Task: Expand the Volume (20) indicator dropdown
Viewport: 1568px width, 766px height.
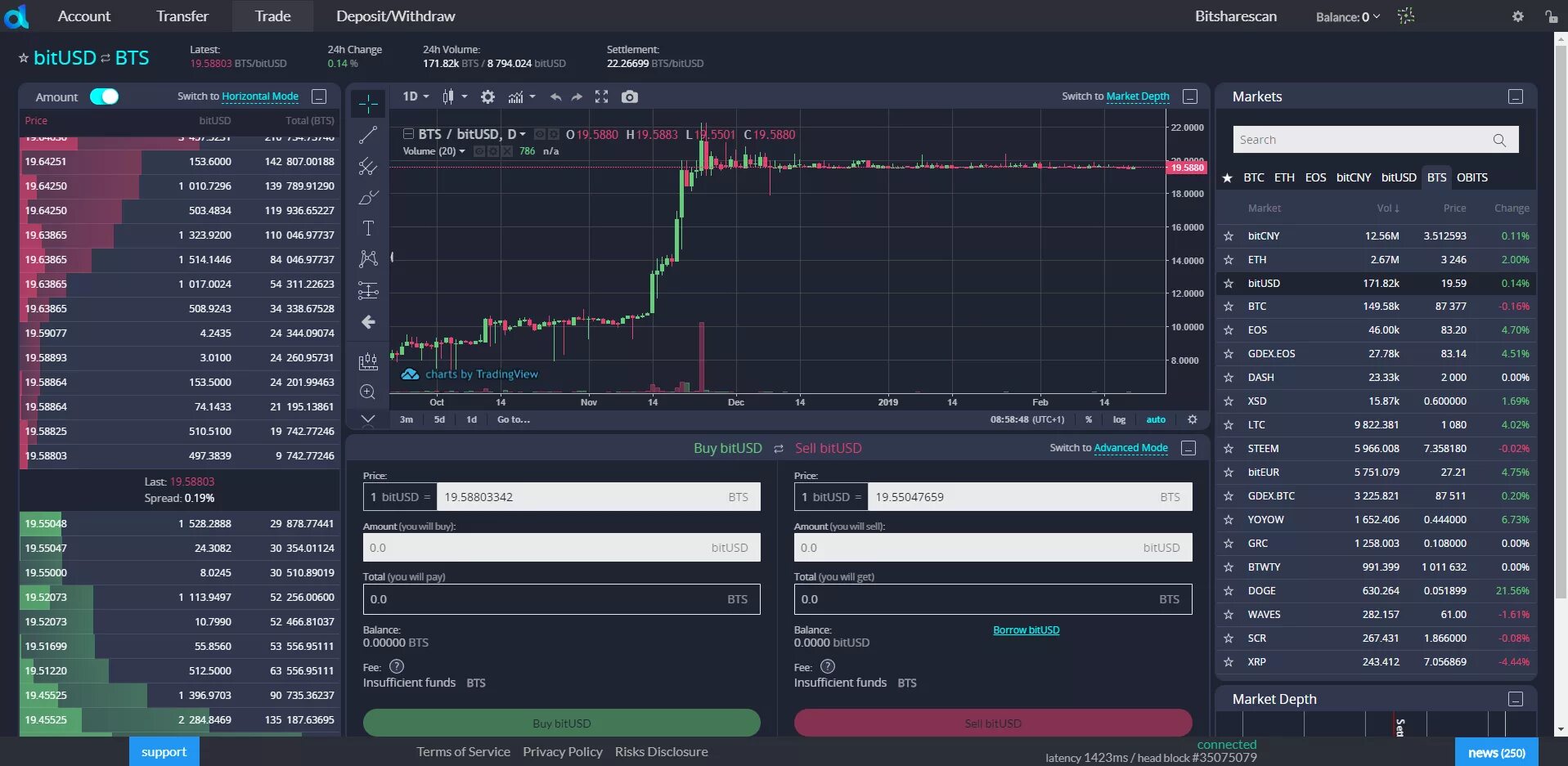Action: pyautogui.click(x=461, y=152)
